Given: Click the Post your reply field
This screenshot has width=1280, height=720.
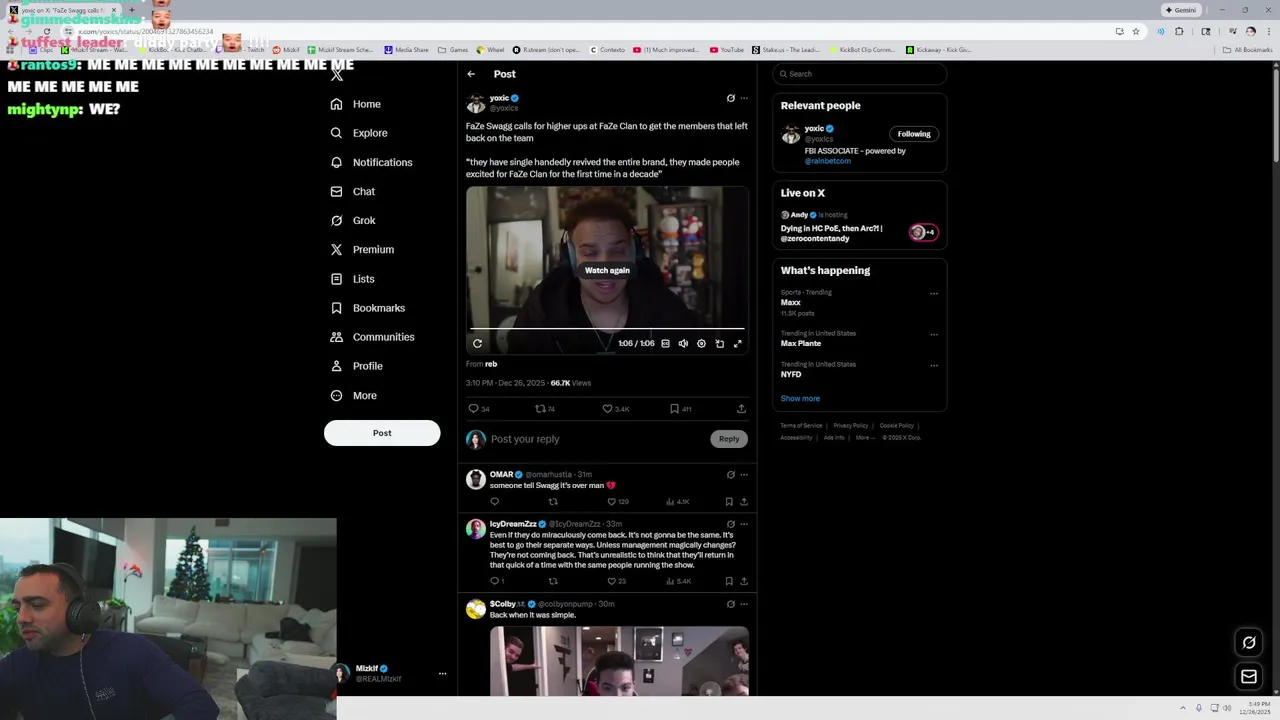Looking at the screenshot, I should coord(598,439).
